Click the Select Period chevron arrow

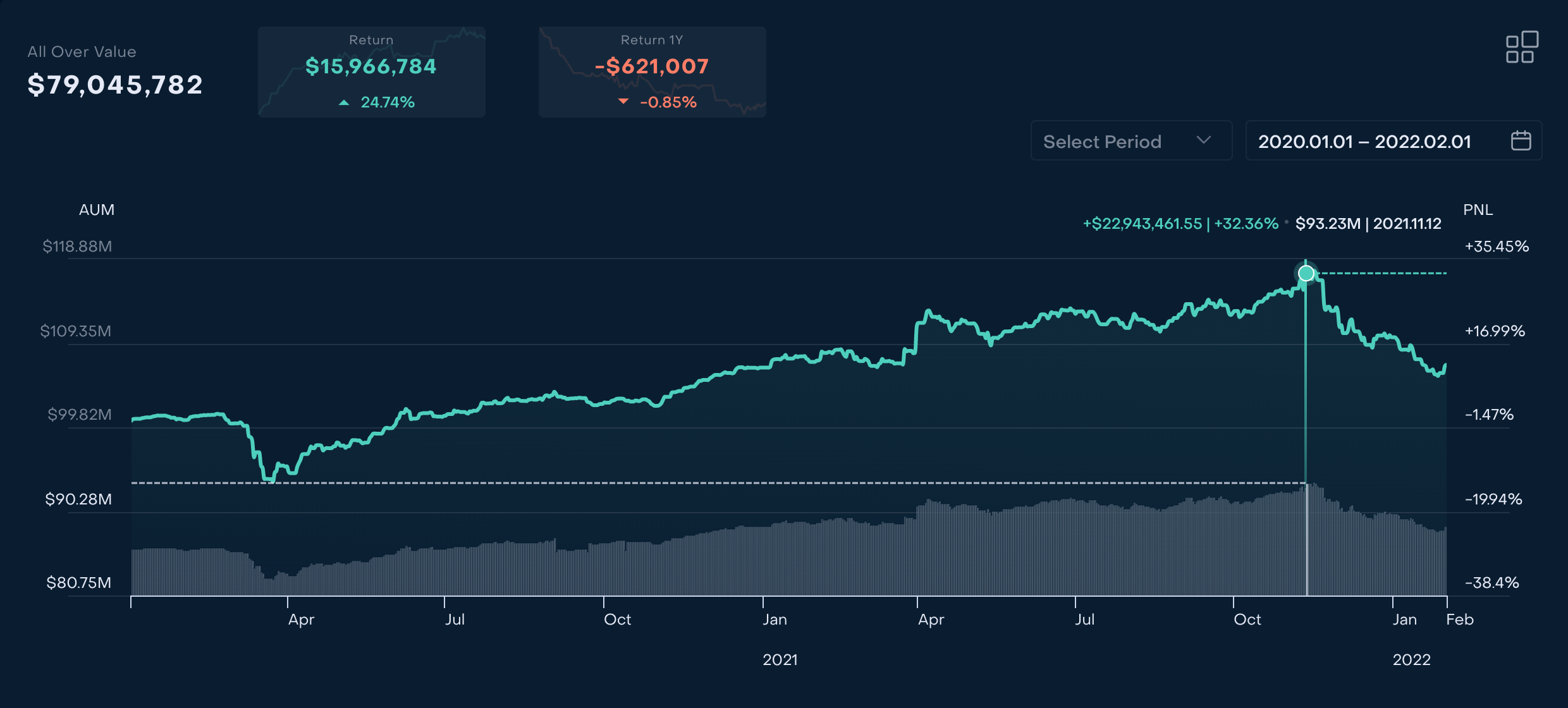(1203, 140)
